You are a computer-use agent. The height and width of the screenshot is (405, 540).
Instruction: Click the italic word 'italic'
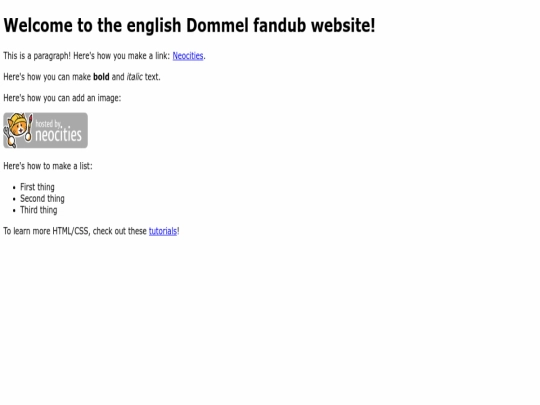[134, 77]
